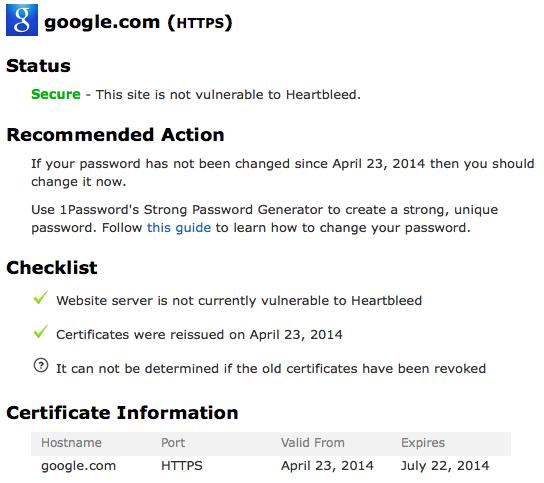Screen dimensions: 544x483
Task: Select the google.com hostname cell
Action: (78, 466)
